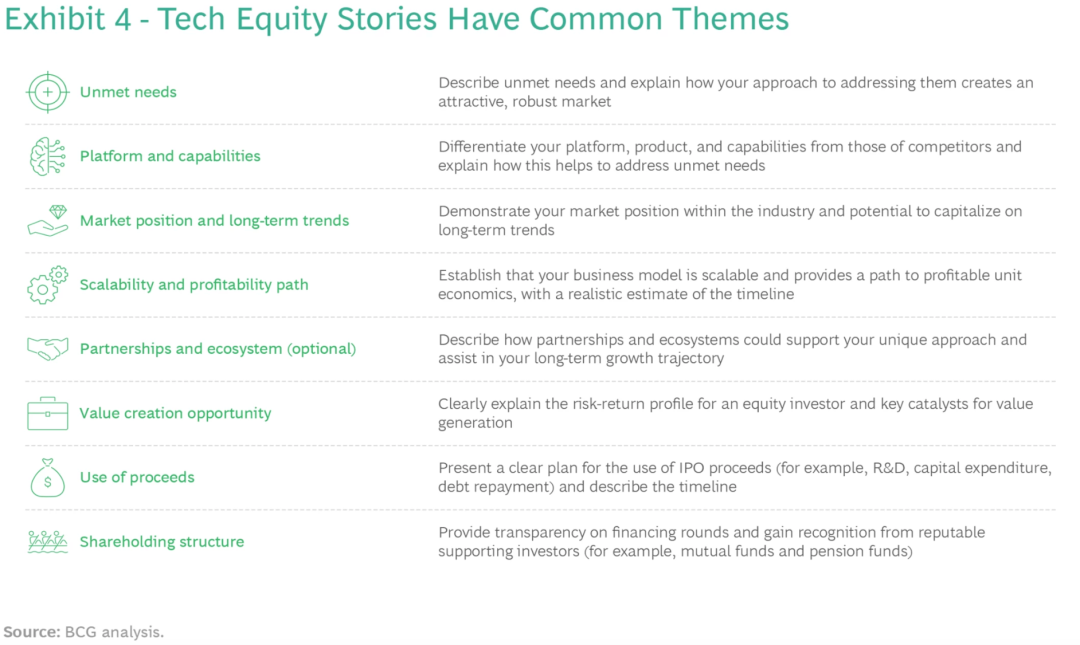Select the Value creation opportunity label
1080x645 pixels.
point(176,413)
